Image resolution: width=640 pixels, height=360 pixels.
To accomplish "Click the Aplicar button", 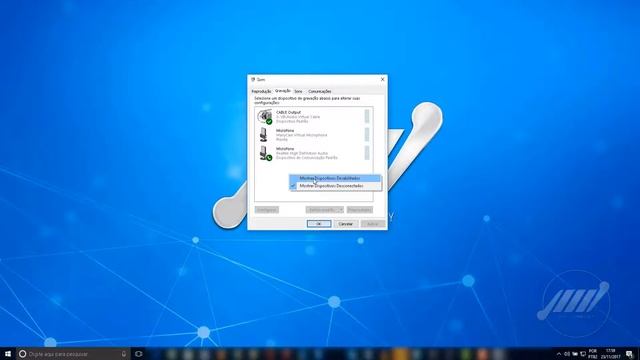I will click(x=373, y=224).
